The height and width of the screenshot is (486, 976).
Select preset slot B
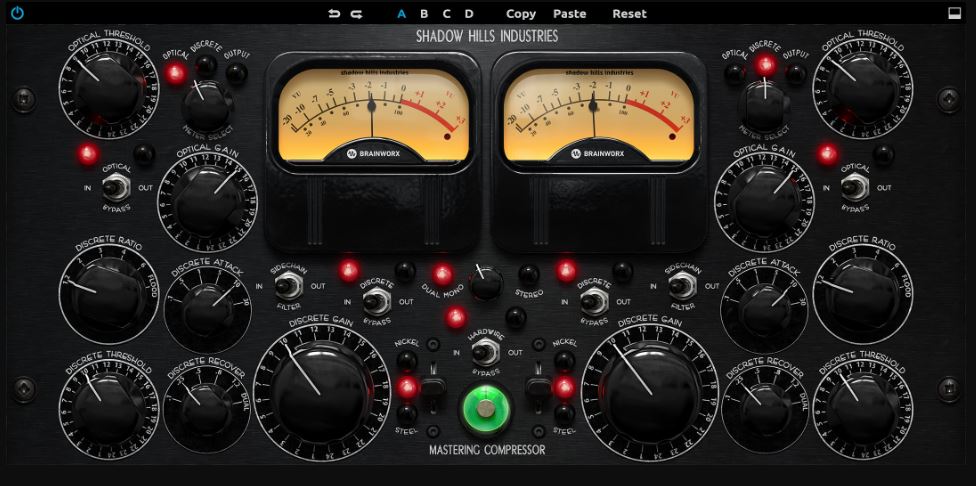point(424,14)
